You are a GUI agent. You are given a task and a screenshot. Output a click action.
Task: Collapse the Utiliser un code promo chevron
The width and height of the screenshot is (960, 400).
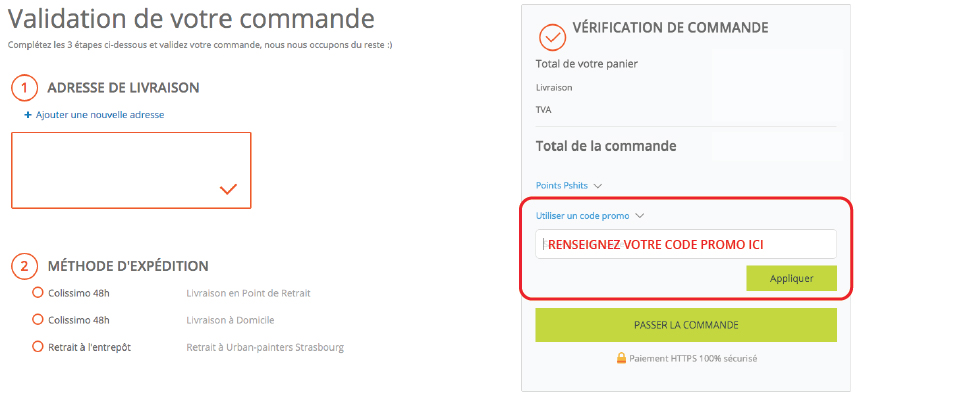point(640,216)
